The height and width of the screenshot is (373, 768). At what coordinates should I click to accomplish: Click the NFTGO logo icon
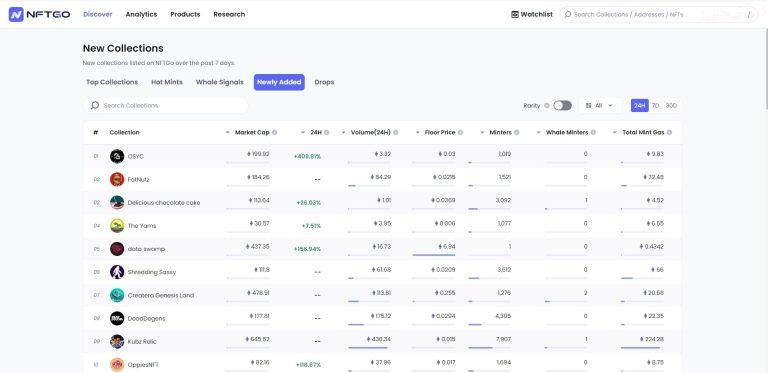pos(16,15)
